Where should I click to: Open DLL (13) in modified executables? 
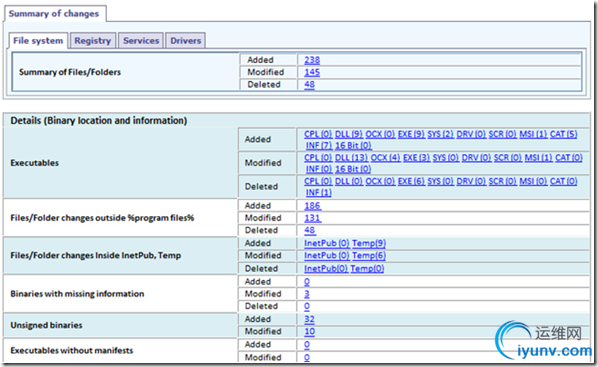tap(351, 158)
